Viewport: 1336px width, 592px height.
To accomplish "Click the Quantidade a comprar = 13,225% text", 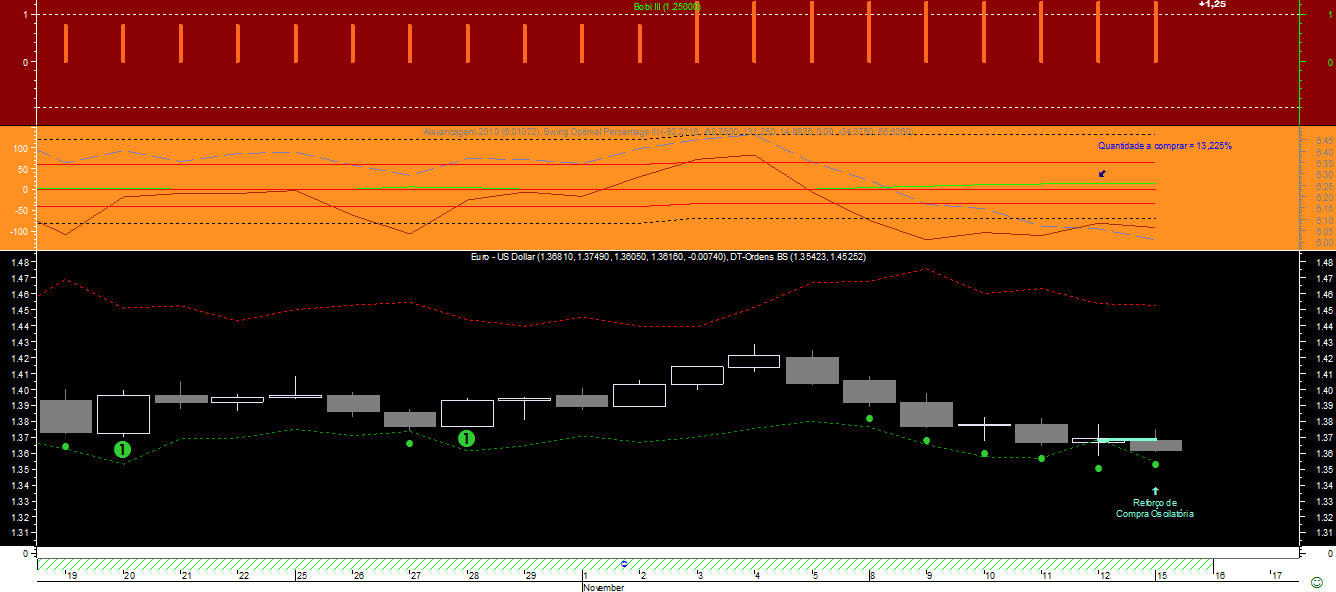I will coord(1165,146).
